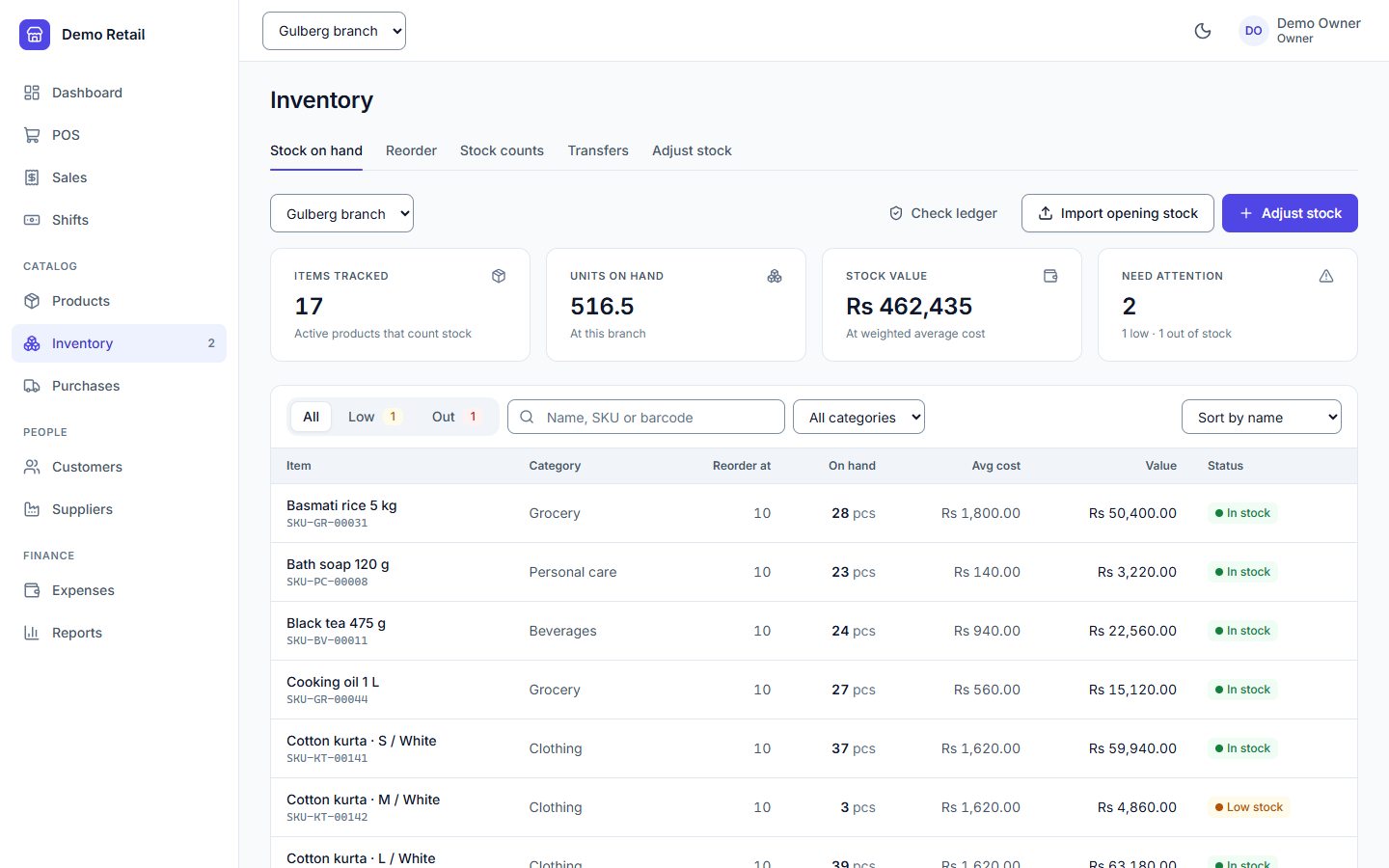Image resolution: width=1389 pixels, height=868 pixels.
Task: Click the Products box icon
Action: [32, 301]
